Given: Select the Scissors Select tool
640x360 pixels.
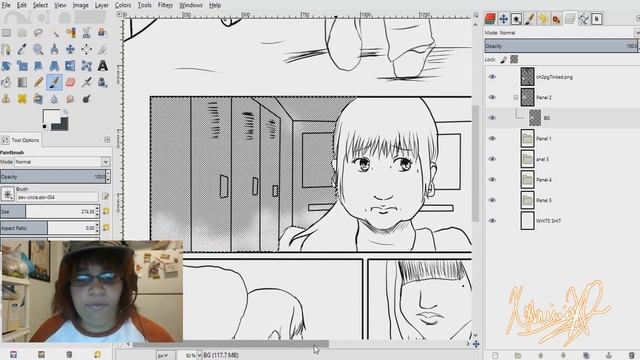Looking at the screenshot, I should click(x=87, y=33).
